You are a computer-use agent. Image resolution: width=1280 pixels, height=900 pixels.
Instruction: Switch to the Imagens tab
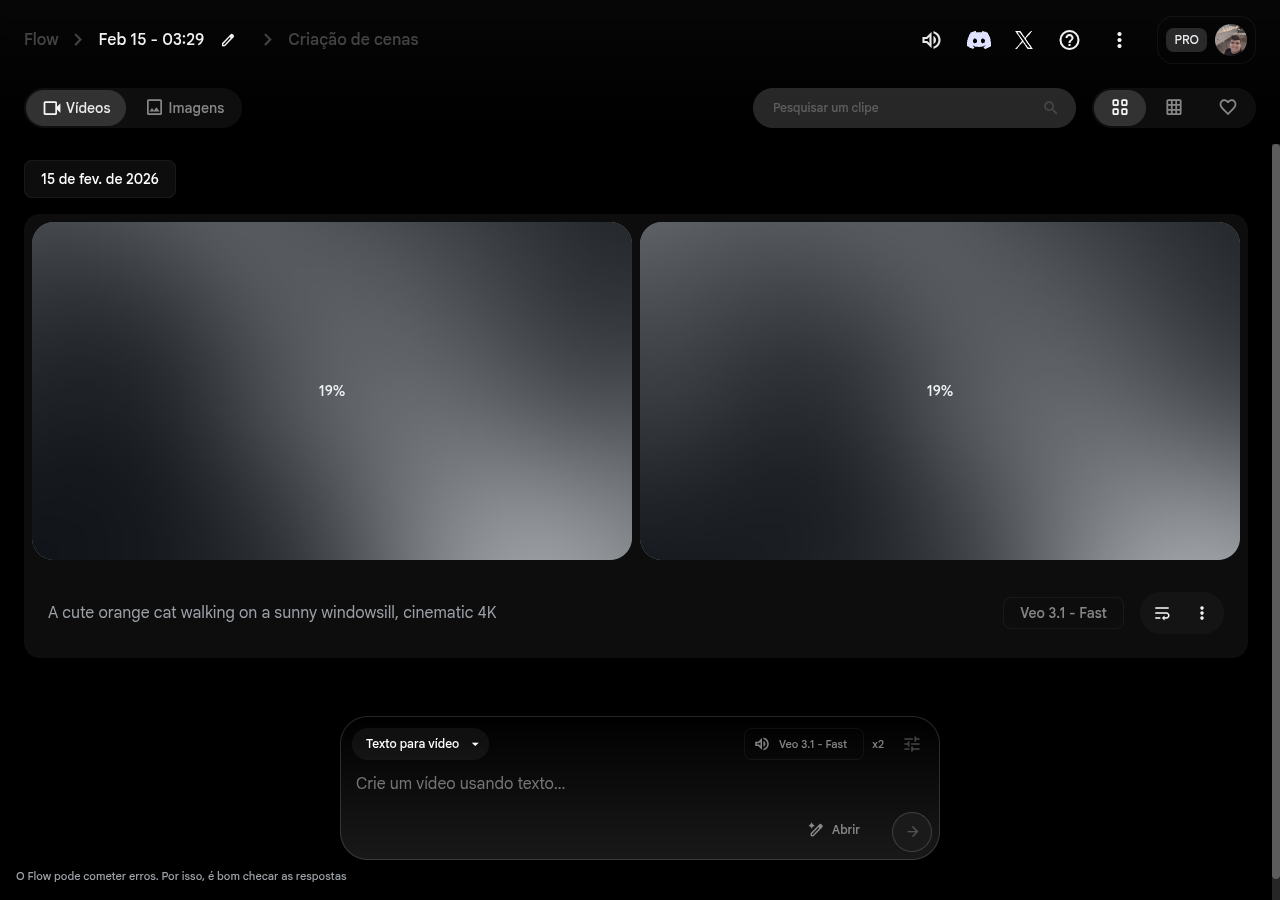tap(185, 108)
